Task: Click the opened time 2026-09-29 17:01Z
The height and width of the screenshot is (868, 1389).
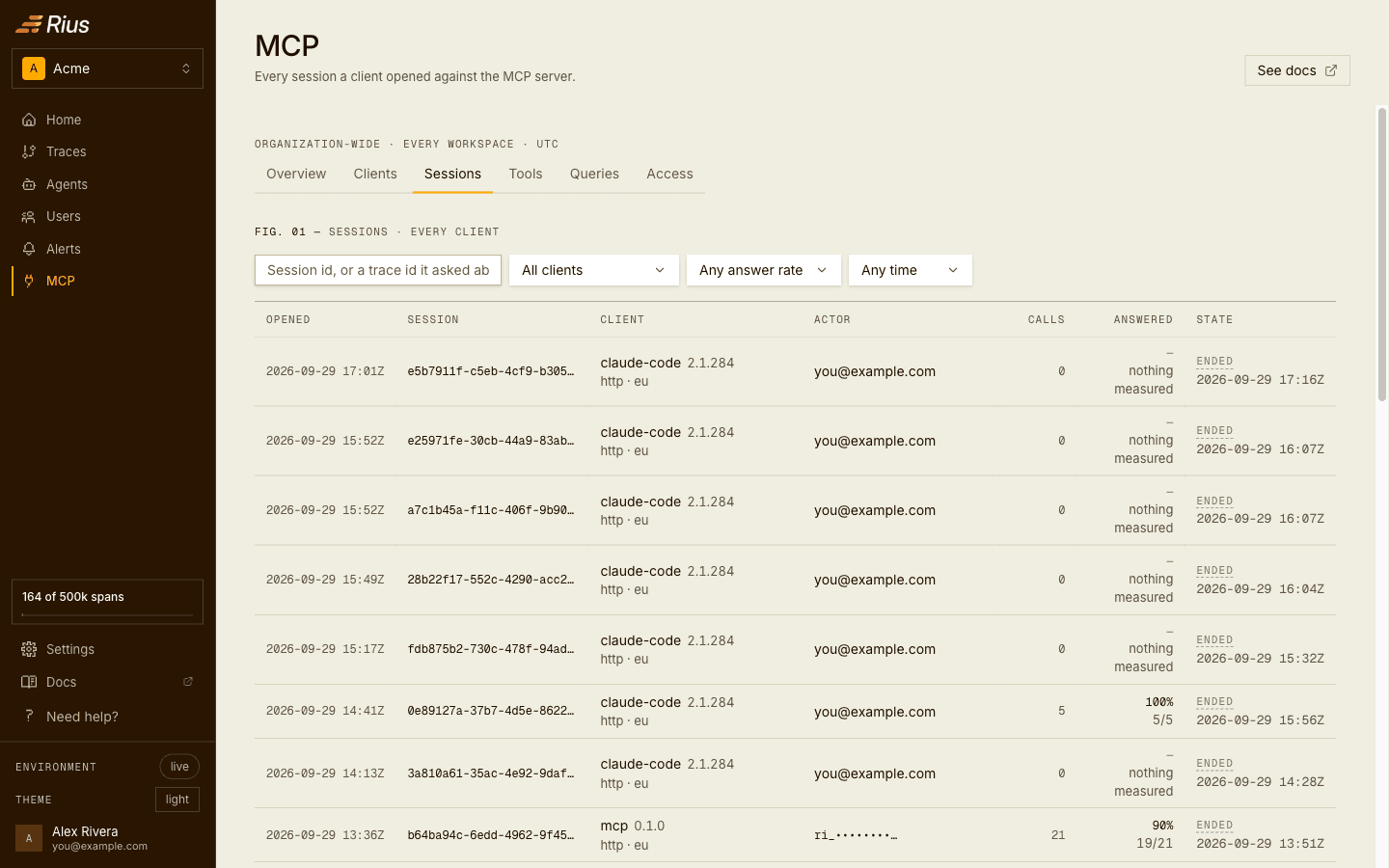Action: (325, 371)
